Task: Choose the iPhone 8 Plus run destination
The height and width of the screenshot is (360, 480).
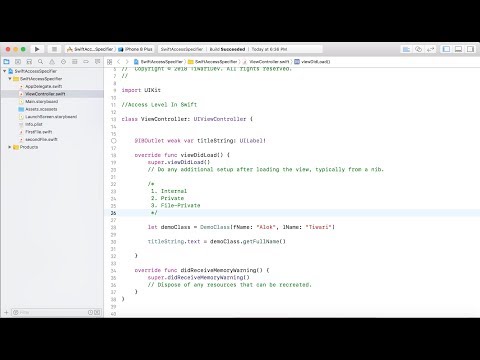Action: 135,49
